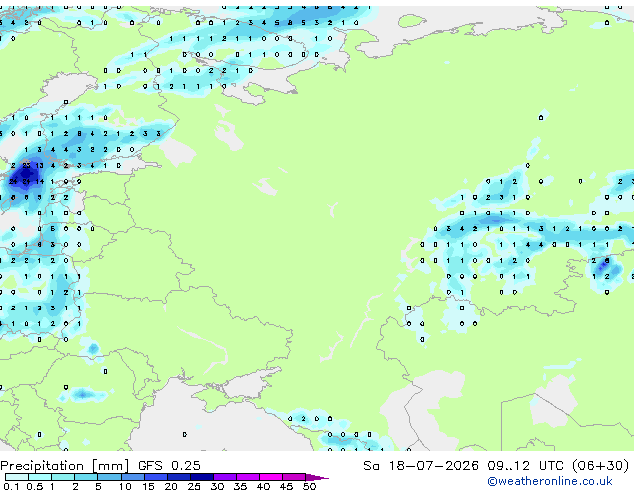Select the 35–40 mm legend swatch

248,477
